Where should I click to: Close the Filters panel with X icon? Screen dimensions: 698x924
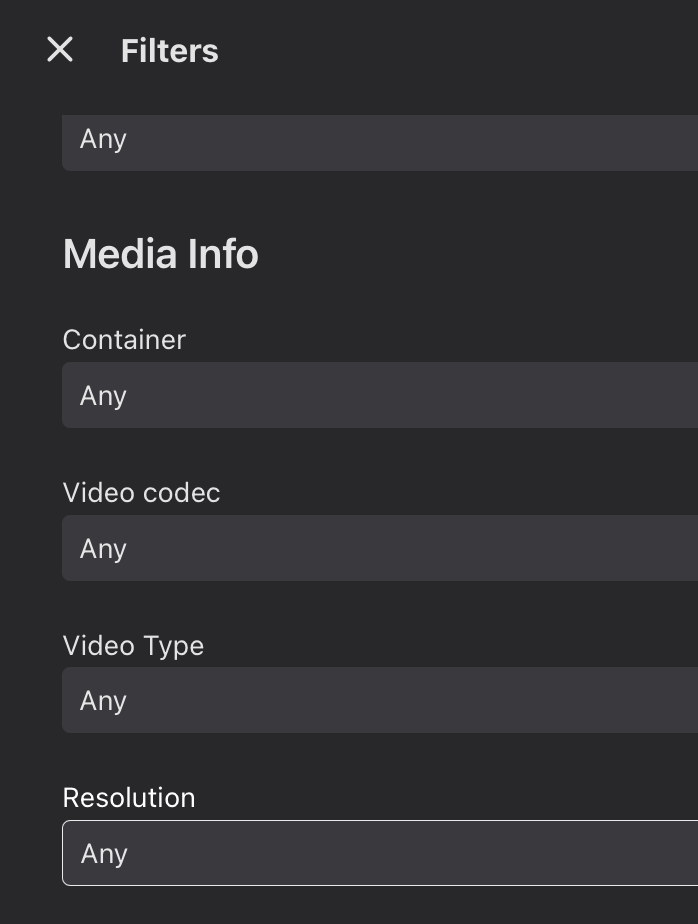tap(60, 50)
